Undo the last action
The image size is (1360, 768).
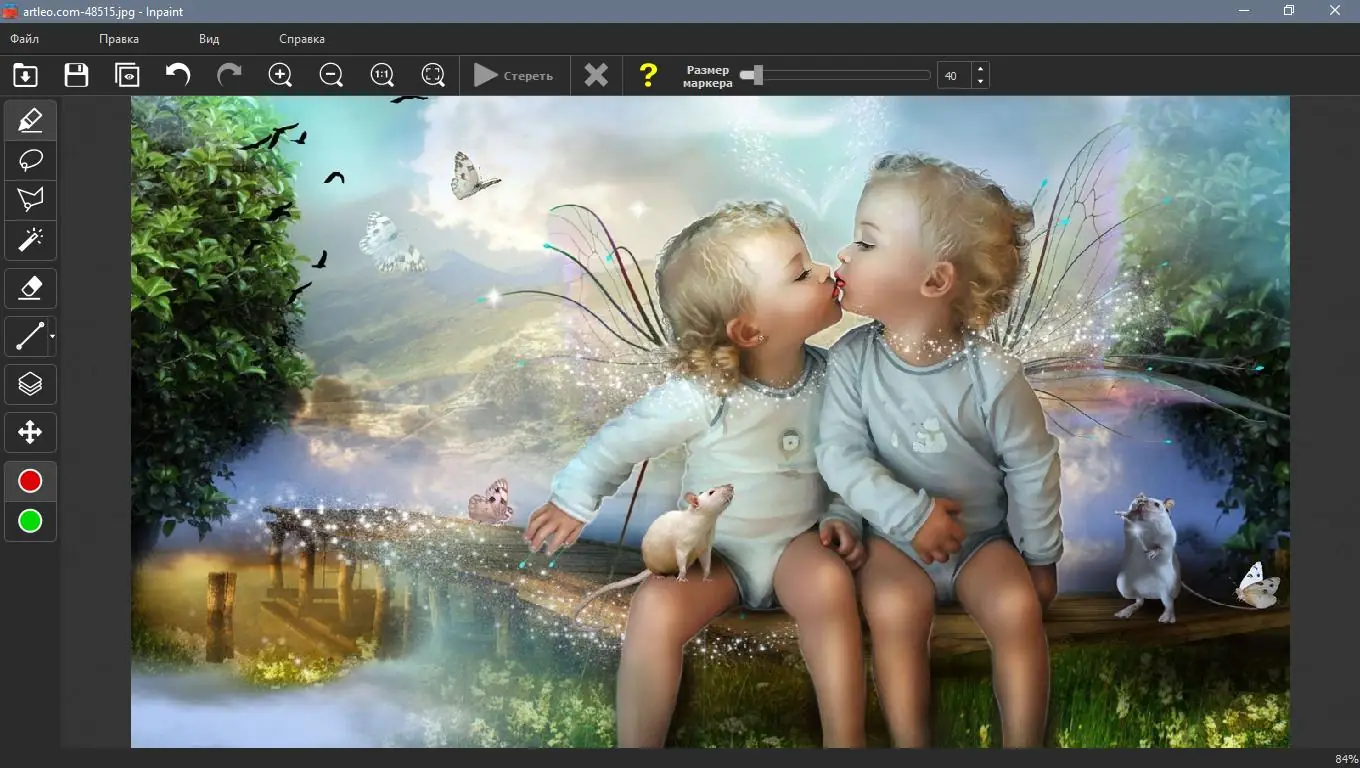(x=178, y=74)
